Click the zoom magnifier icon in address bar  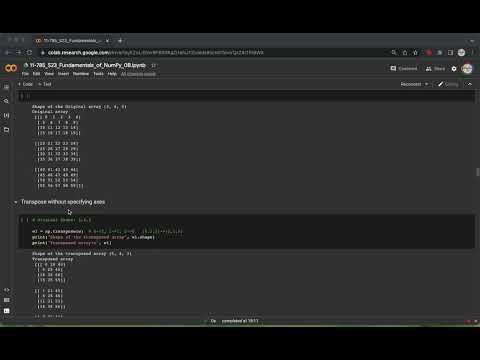click(x=394, y=52)
